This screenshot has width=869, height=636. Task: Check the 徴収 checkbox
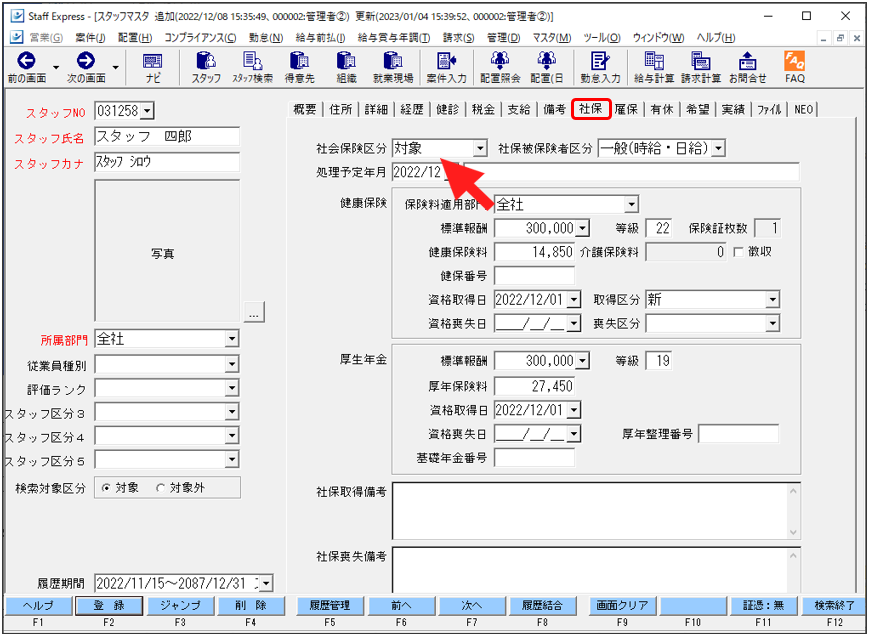click(x=738, y=252)
